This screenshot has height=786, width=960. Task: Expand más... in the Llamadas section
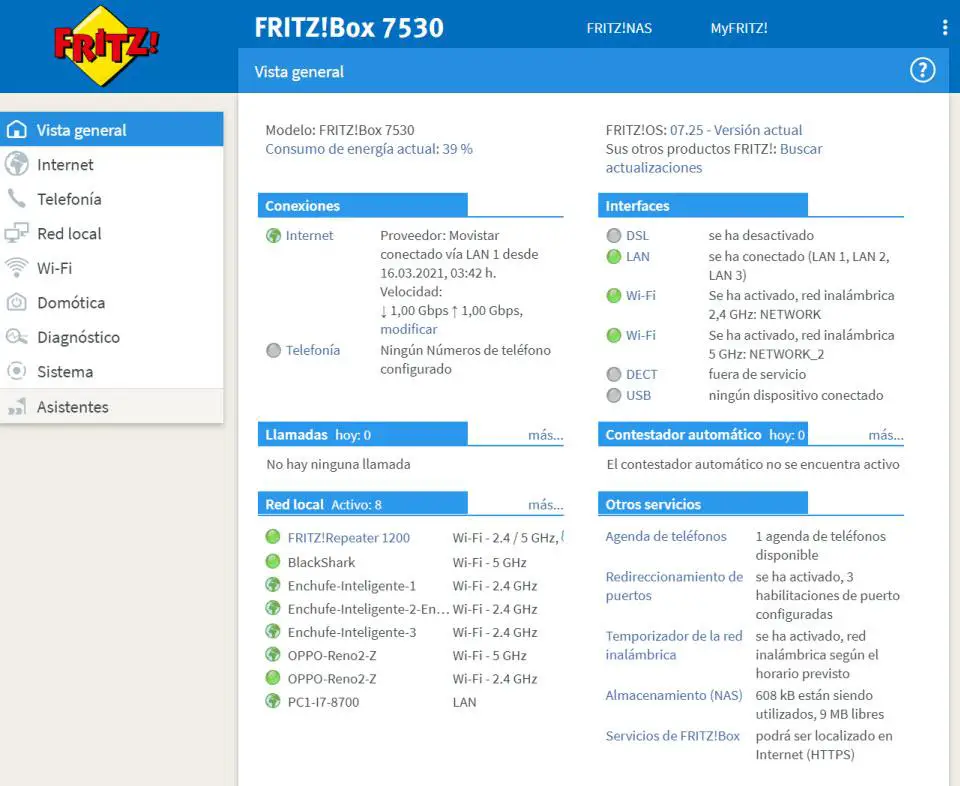click(545, 435)
